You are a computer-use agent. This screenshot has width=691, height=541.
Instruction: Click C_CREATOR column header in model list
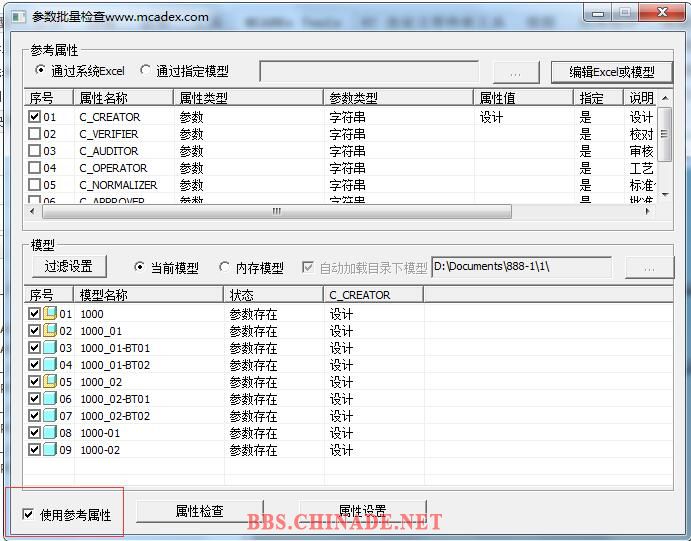(x=374, y=294)
